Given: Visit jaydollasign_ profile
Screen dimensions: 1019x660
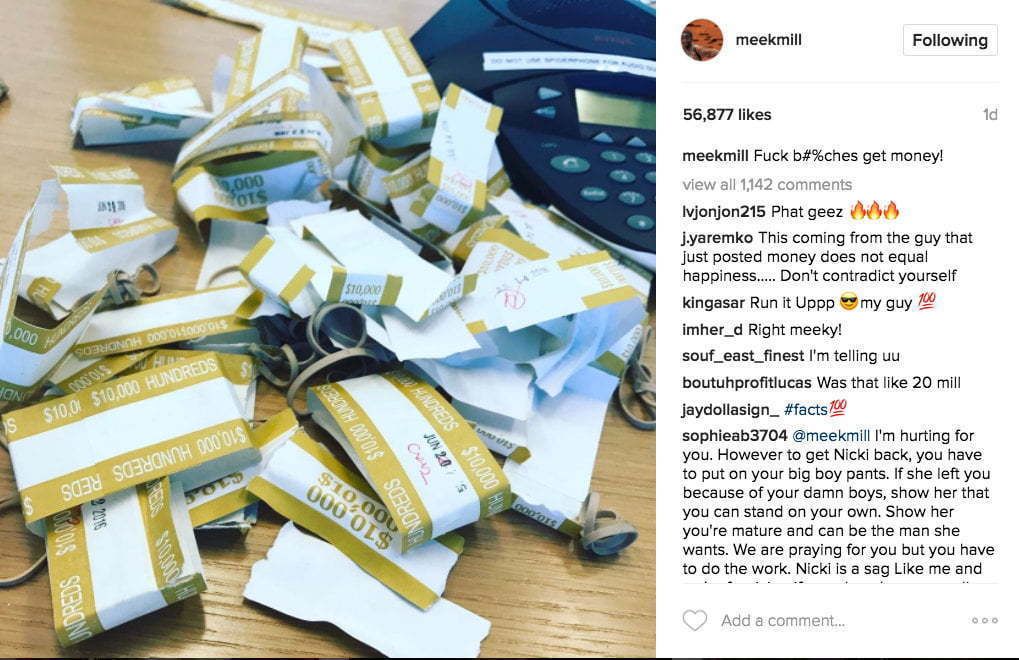Looking at the screenshot, I should (730, 410).
